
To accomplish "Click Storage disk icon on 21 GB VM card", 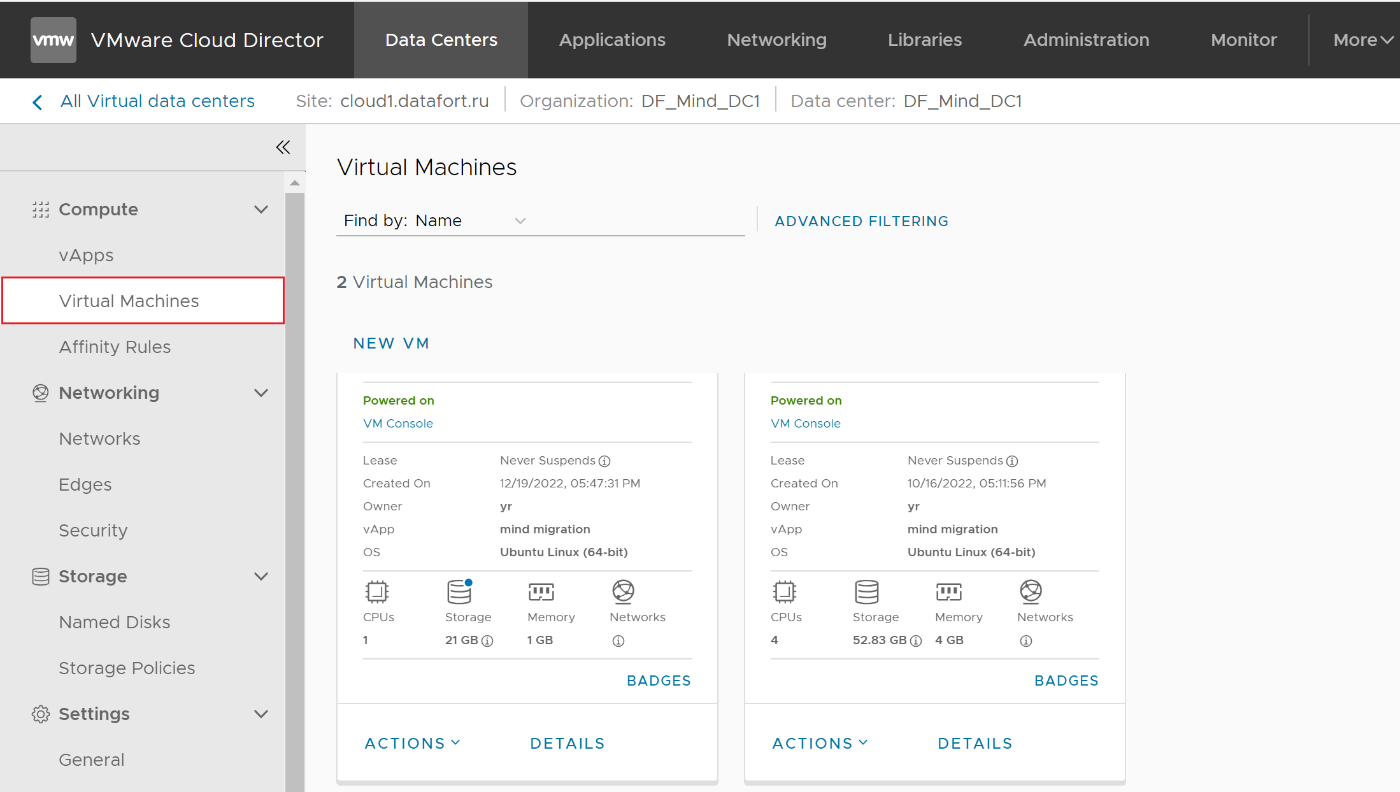I will (459, 592).
